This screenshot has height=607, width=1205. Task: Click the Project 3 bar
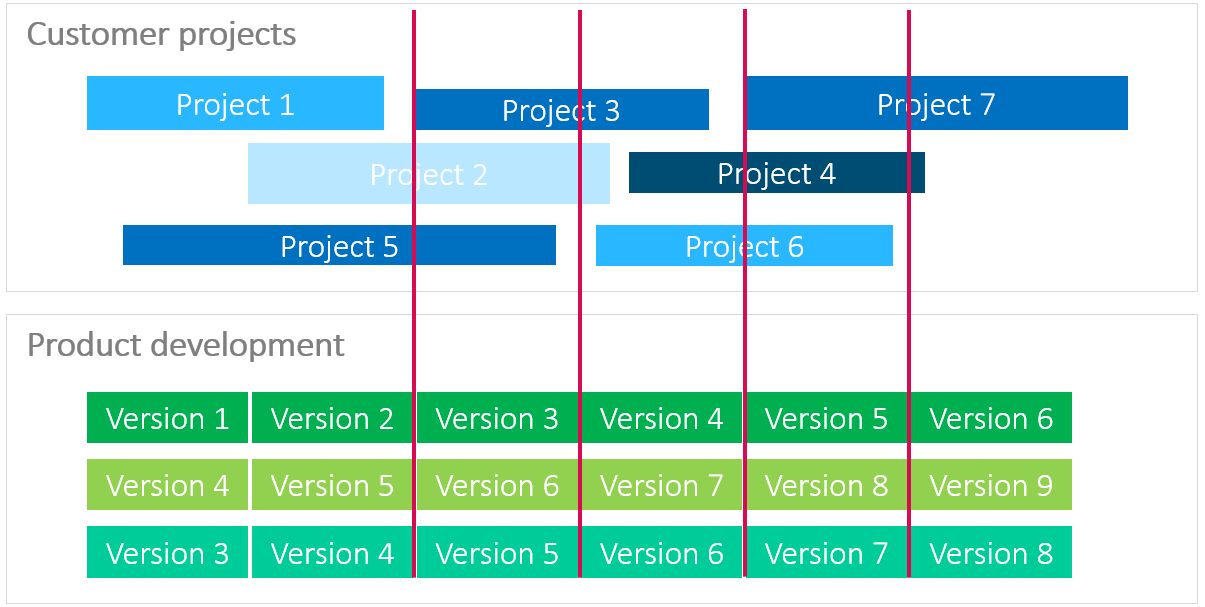pyautogui.click(x=561, y=110)
